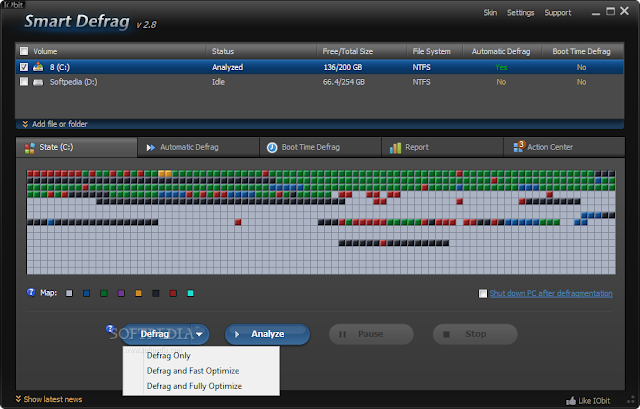Click '66.4/254 GB' size cell
This screenshot has width=640, height=409.
[344, 82]
